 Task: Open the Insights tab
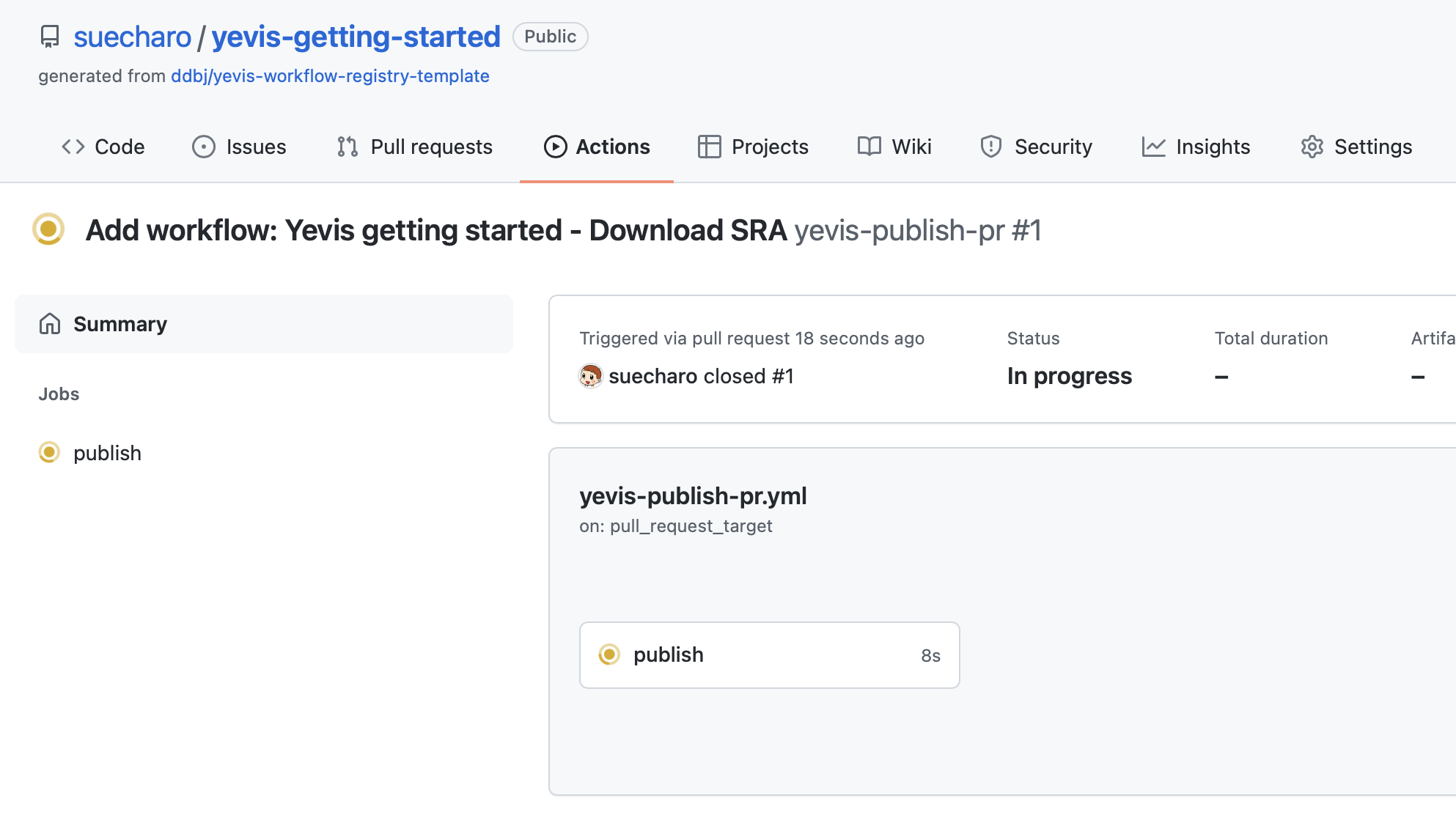click(x=1196, y=147)
